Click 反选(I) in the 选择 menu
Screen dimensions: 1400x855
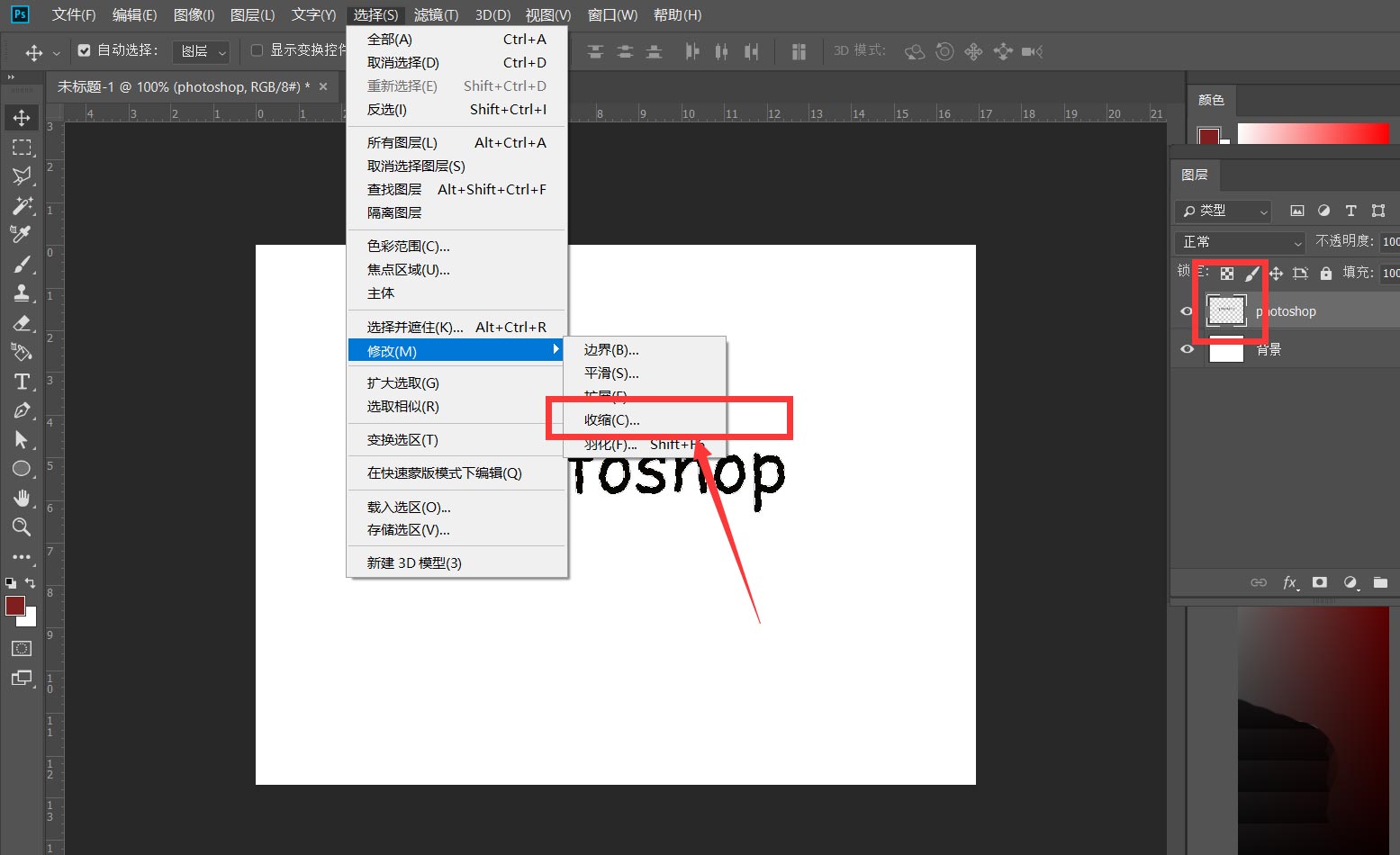[x=457, y=109]
